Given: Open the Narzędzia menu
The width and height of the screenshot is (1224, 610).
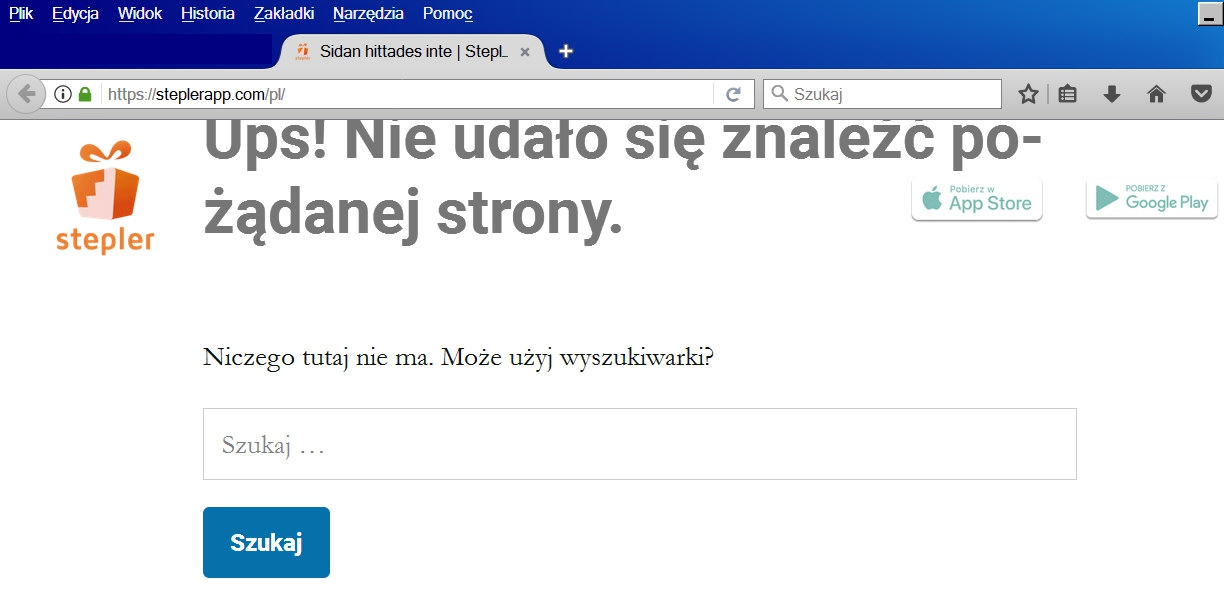Looking at the screenshot, I should [x=368, y=14].
